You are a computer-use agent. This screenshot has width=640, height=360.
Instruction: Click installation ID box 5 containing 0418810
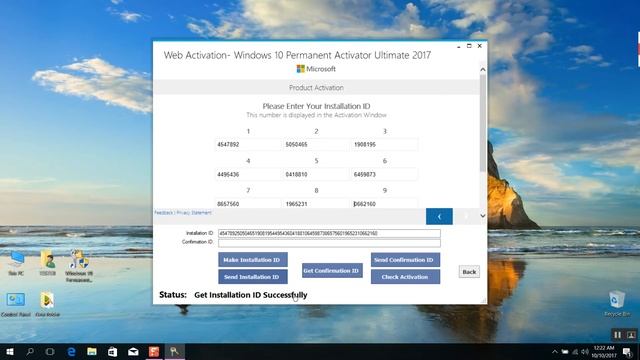(x=316, y=174)
